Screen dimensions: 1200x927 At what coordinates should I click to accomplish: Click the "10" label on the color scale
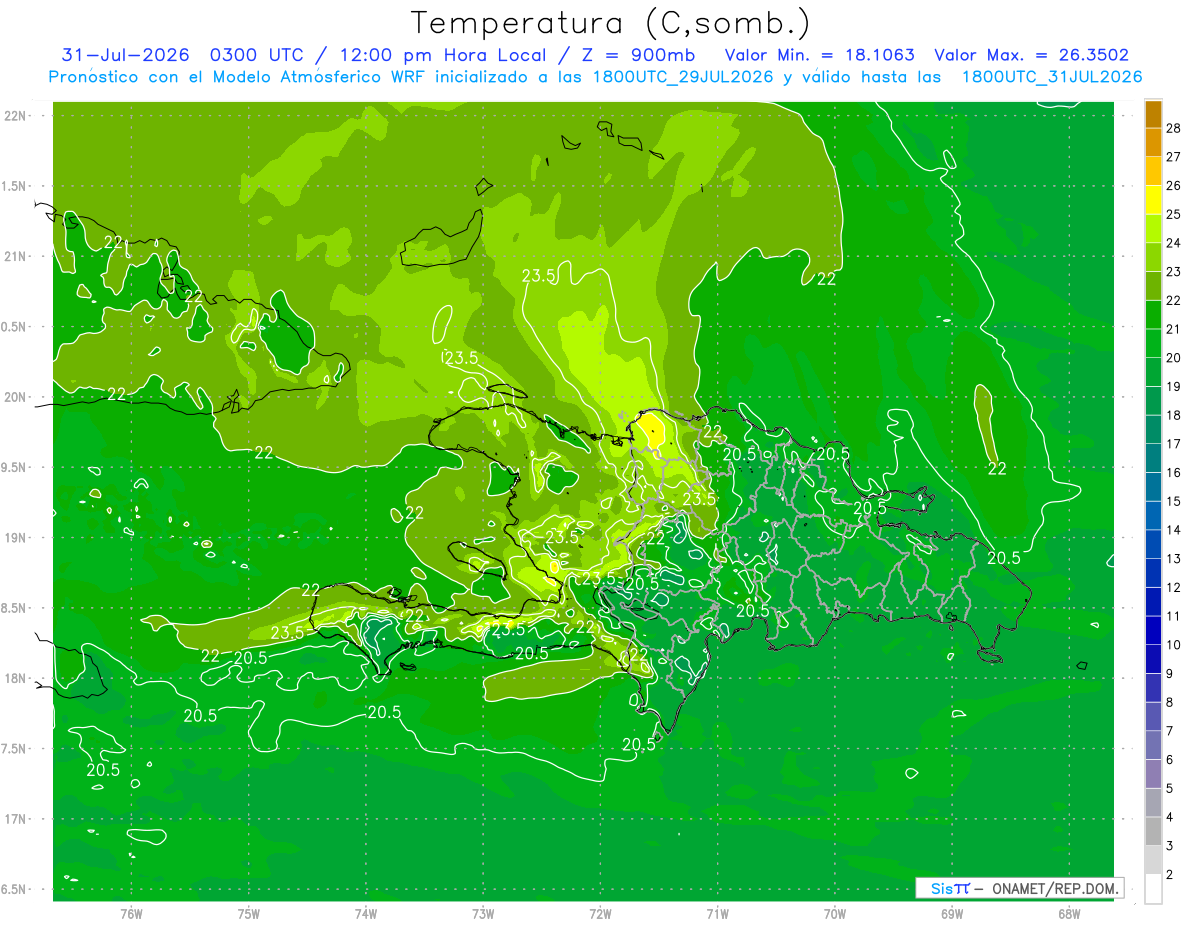(1174, 645)
